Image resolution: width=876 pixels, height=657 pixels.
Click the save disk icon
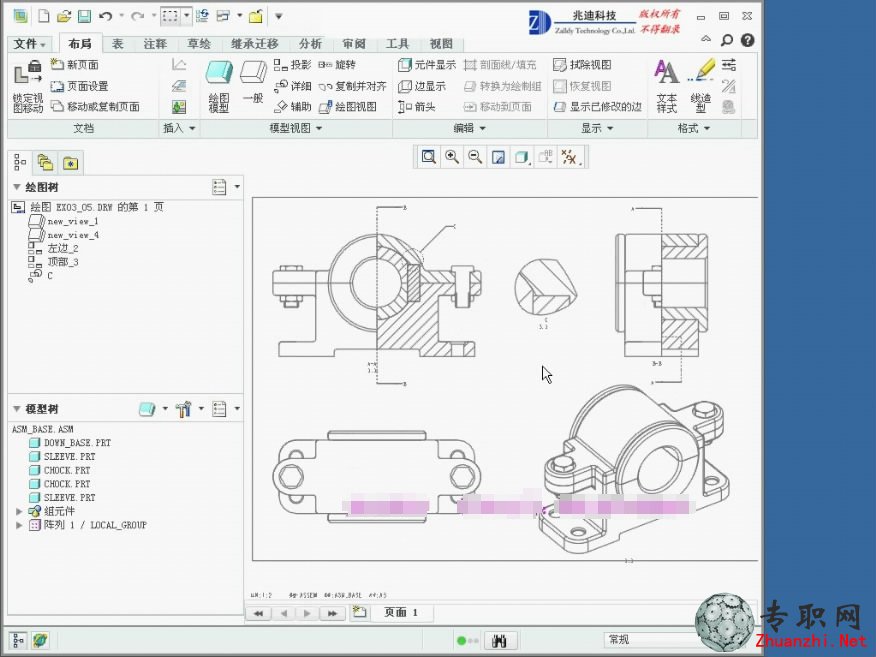[84, 16]
